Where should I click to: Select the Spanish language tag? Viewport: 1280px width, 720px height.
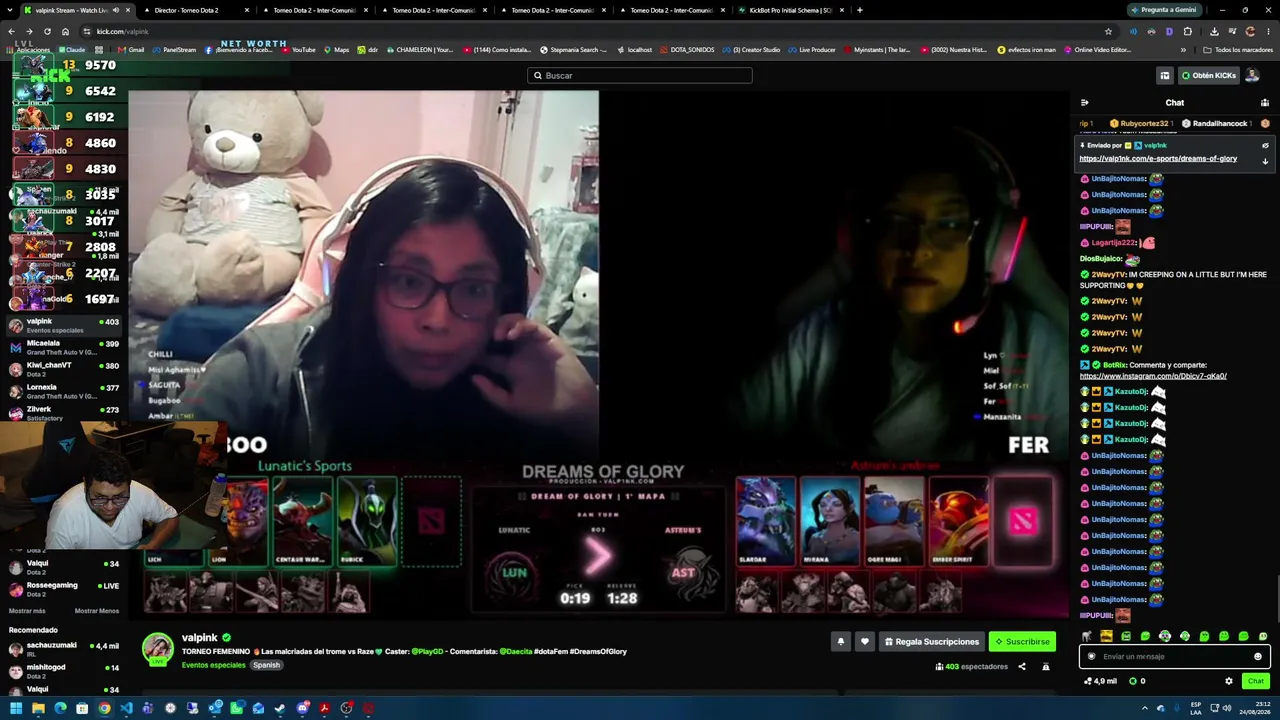[x=266, y=665]
